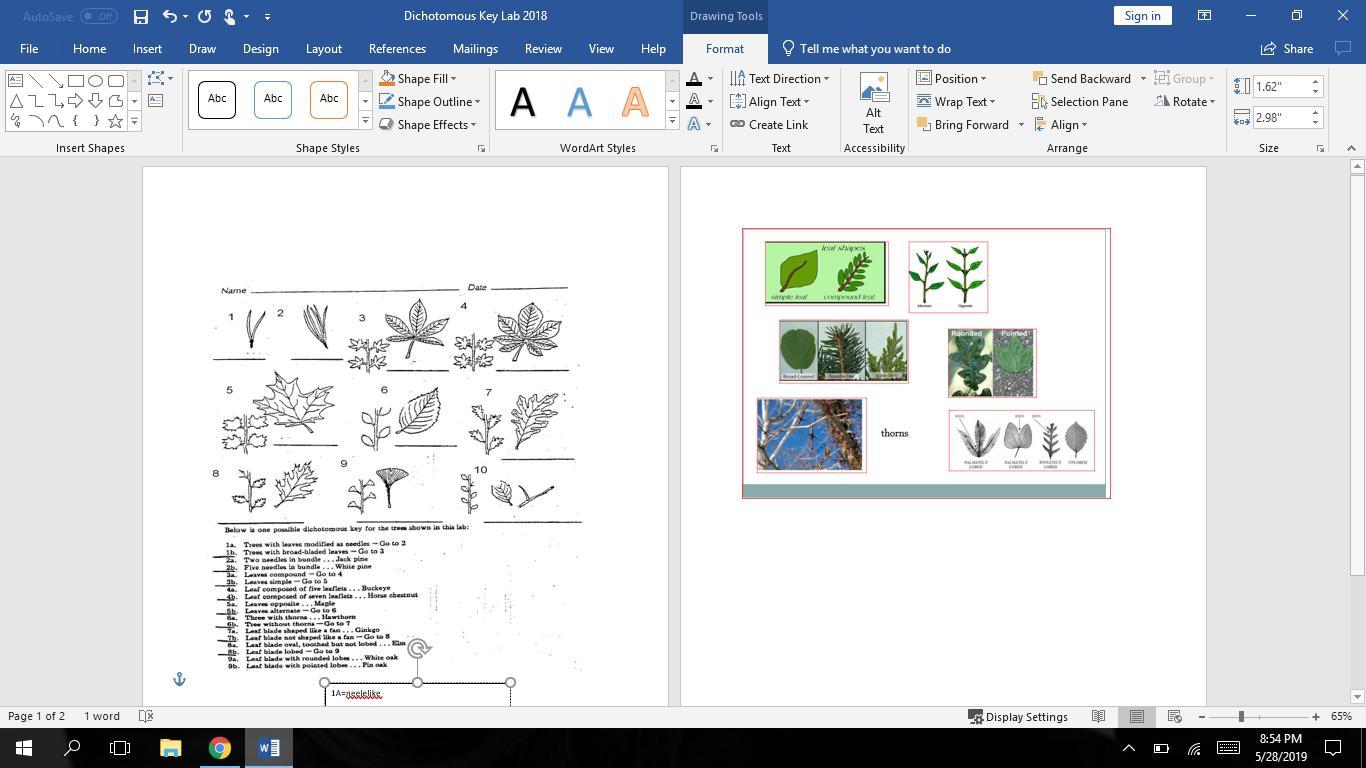Click Create Link for text boxes
This screenshot has height=768, width=1366.
click(768, 125)
